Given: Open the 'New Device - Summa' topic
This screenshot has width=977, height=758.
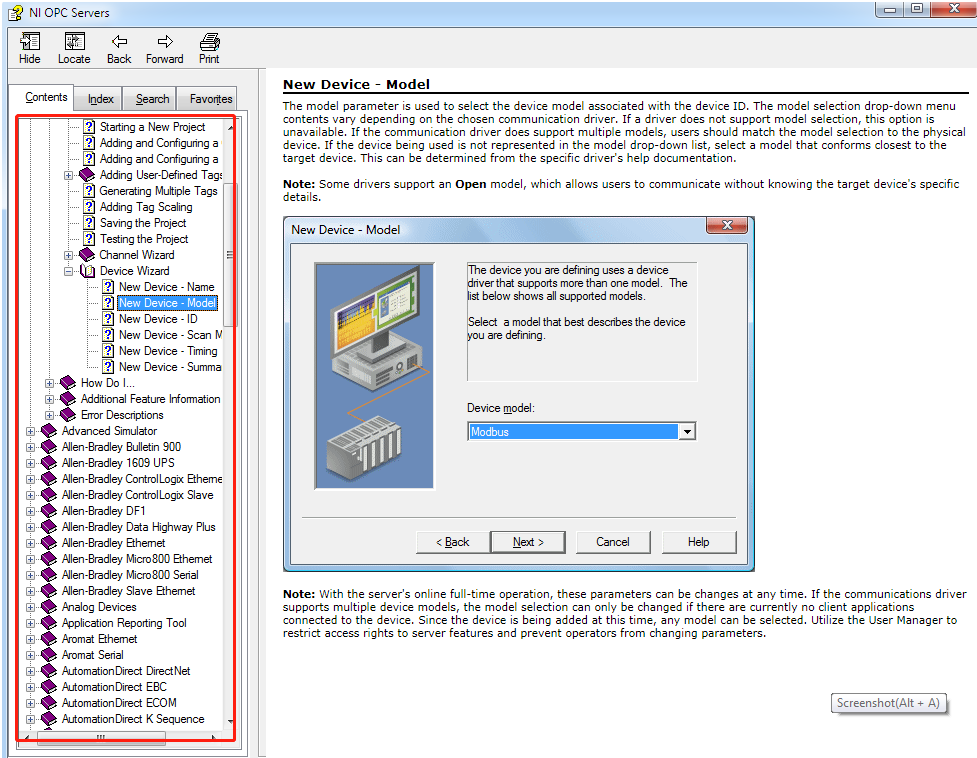Looking at the screenshot, I should 170,367.
